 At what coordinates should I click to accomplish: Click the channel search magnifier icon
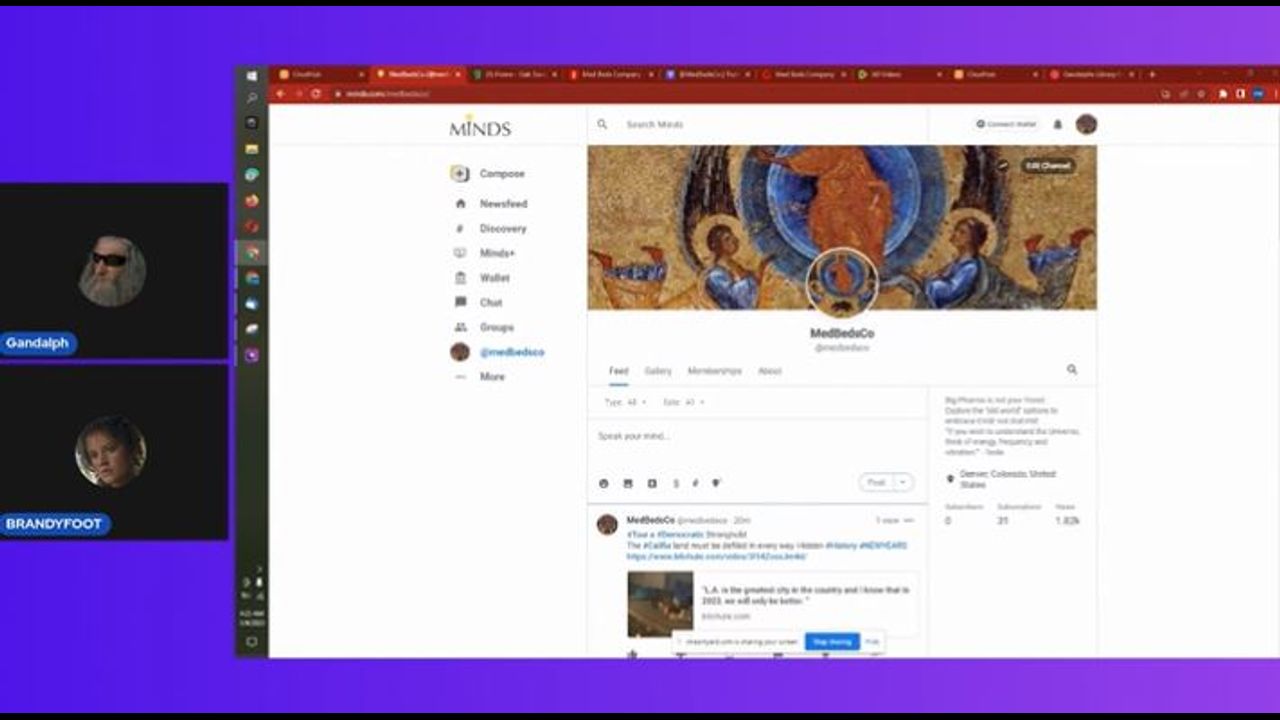click(x=1072, y=370)
